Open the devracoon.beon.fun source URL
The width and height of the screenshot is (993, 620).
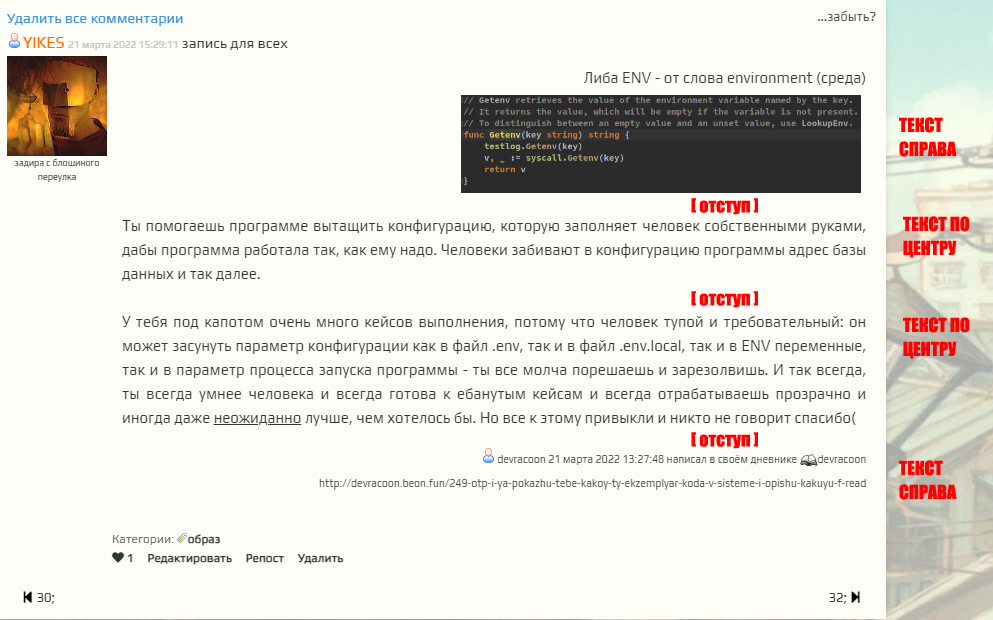592,483
